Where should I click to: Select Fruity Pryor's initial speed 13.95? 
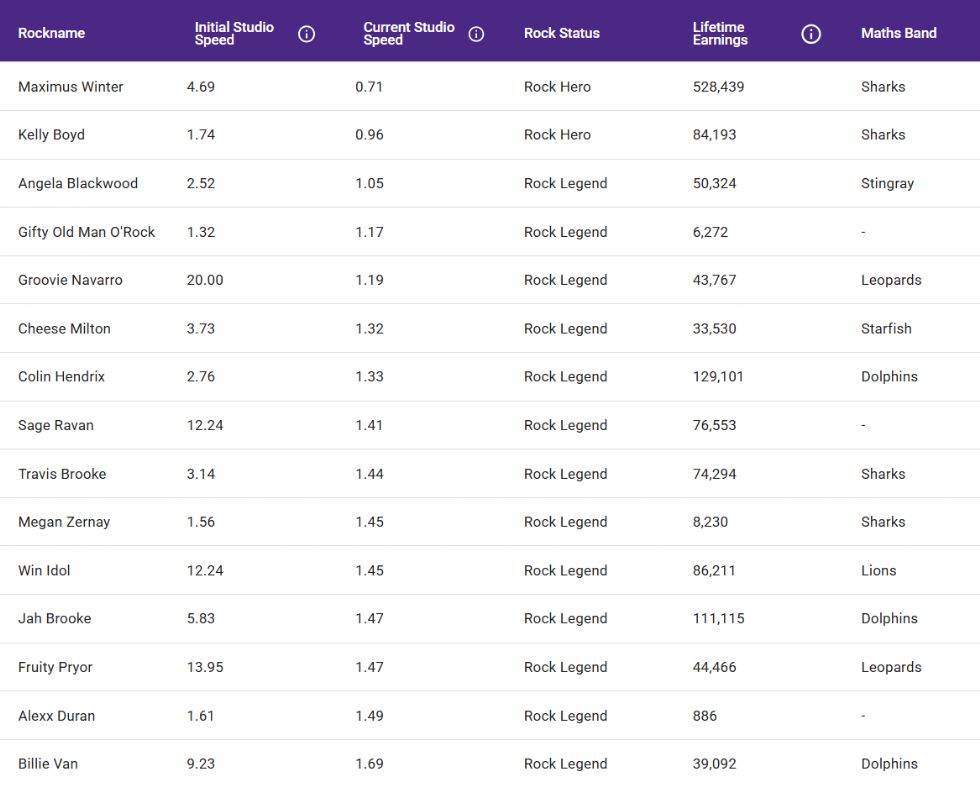[x=205, y=667]
